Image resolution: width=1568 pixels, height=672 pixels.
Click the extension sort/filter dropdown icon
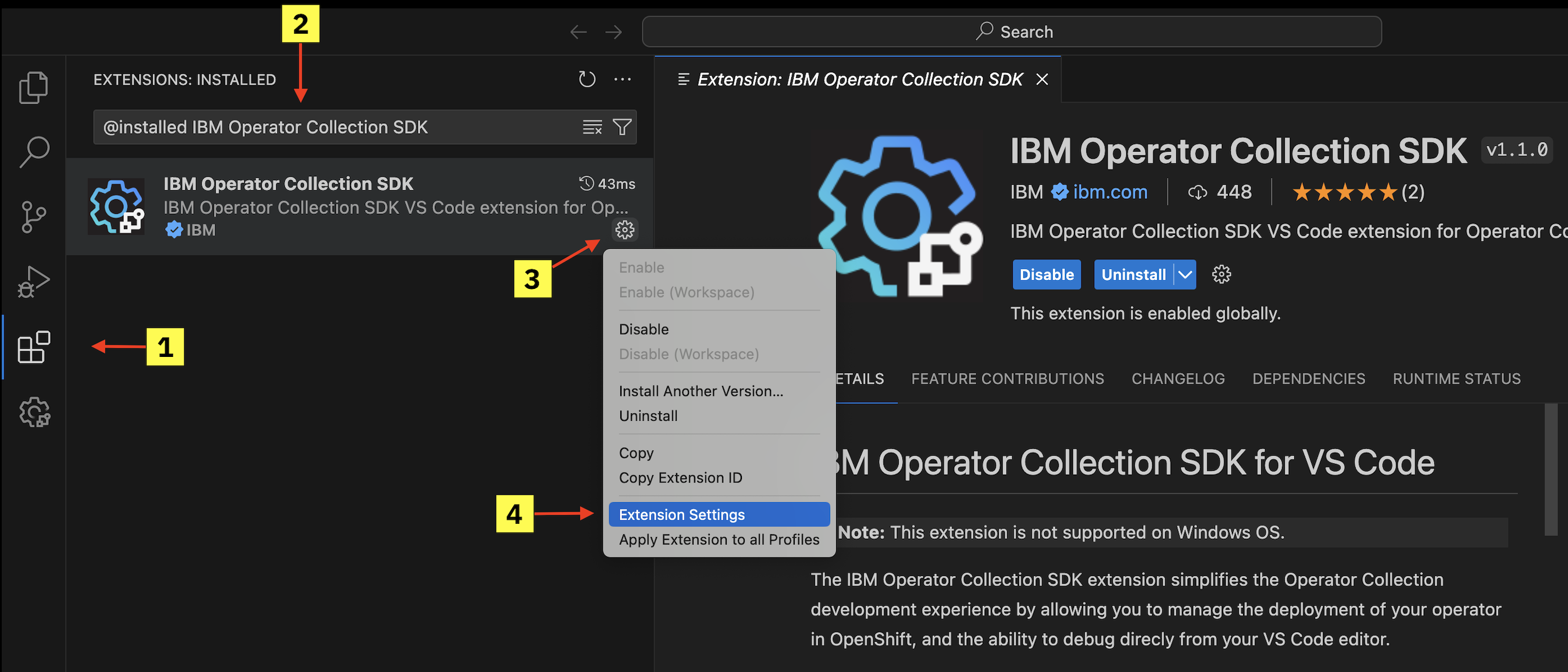pos(623,127)
